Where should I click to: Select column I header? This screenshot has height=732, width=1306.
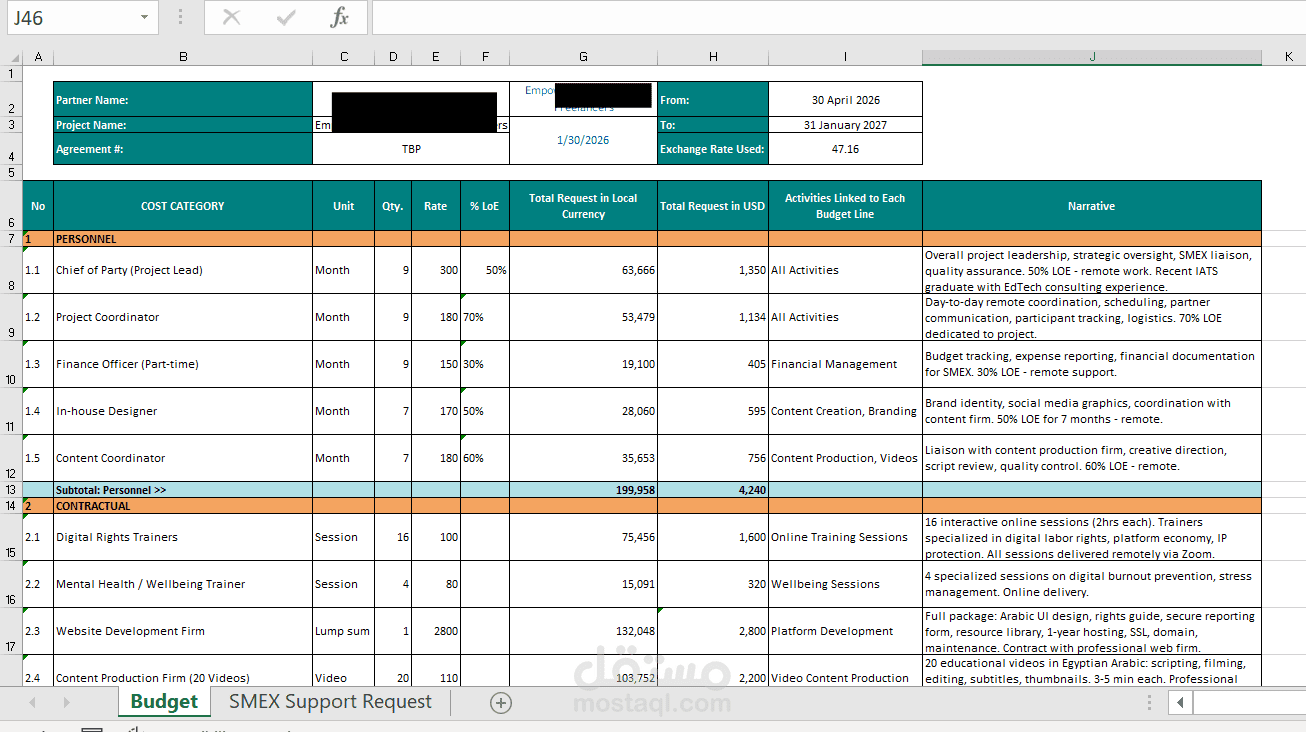[845, 57]
